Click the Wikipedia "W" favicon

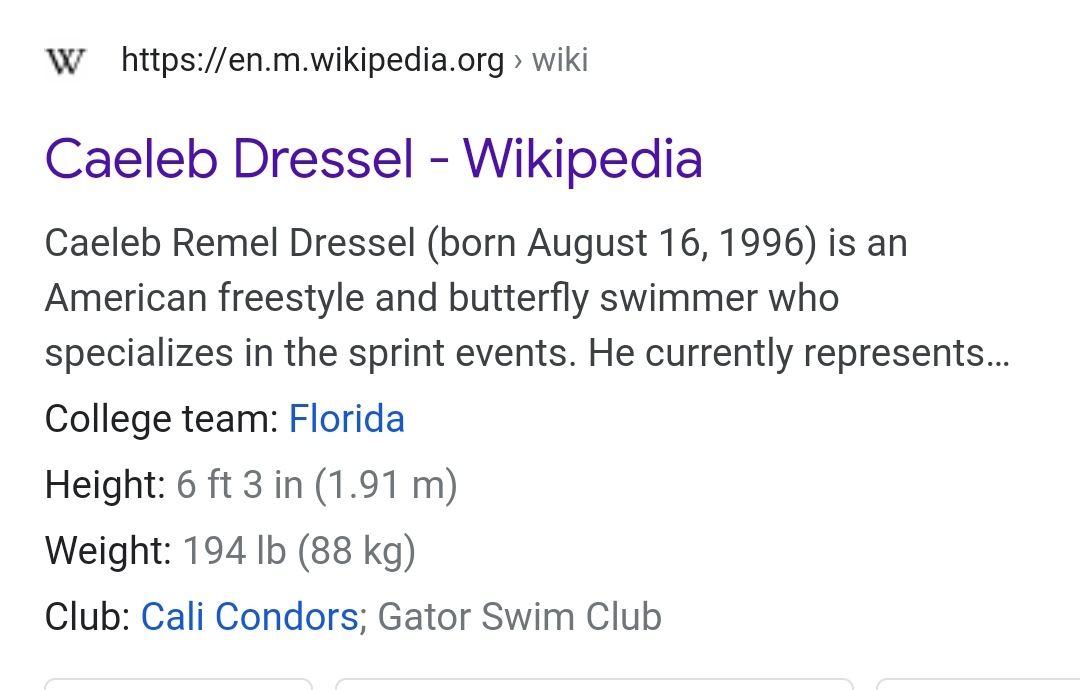pyautogui.click(x=66, y=60)
